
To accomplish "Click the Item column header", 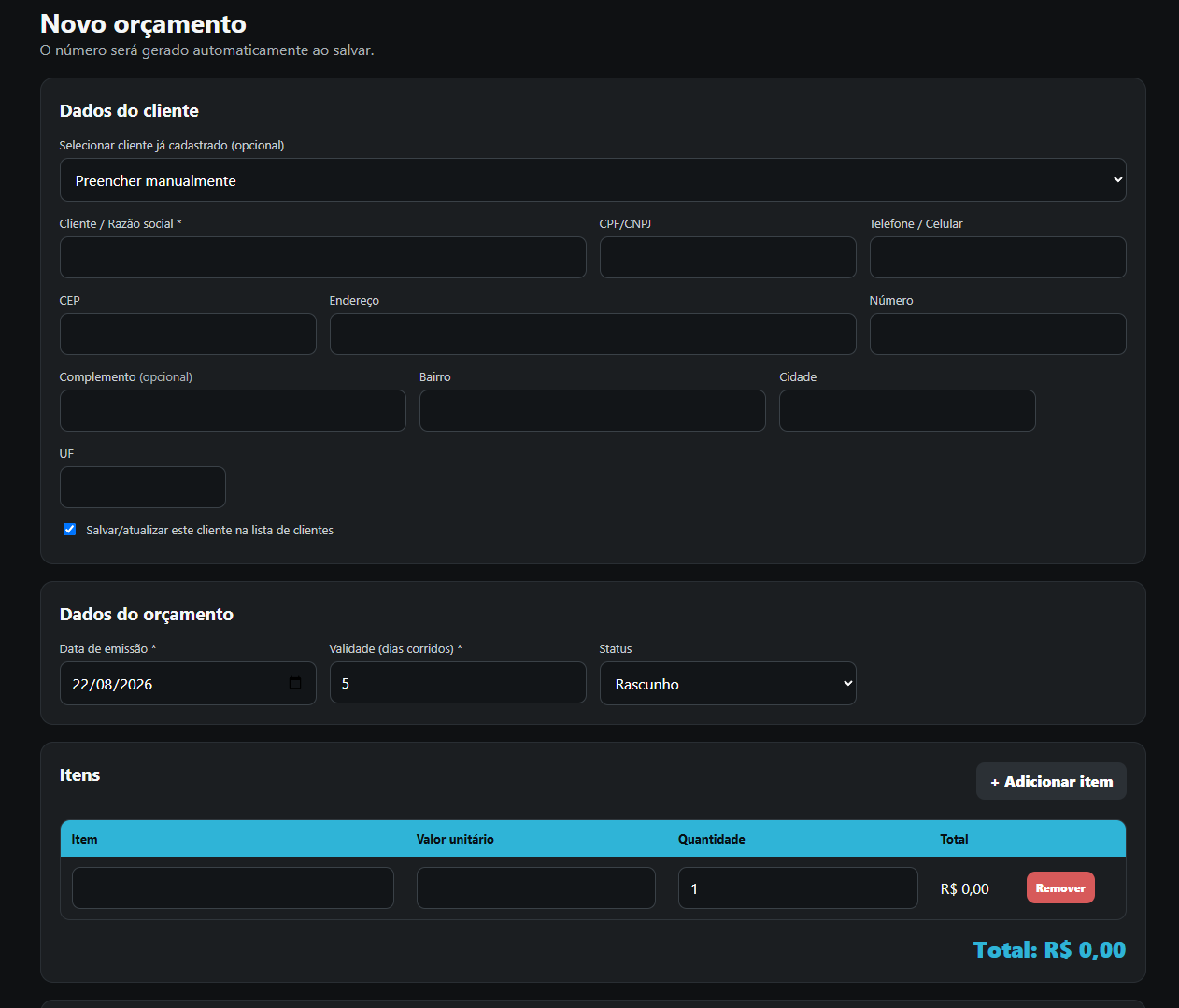I will click(84, 839).
